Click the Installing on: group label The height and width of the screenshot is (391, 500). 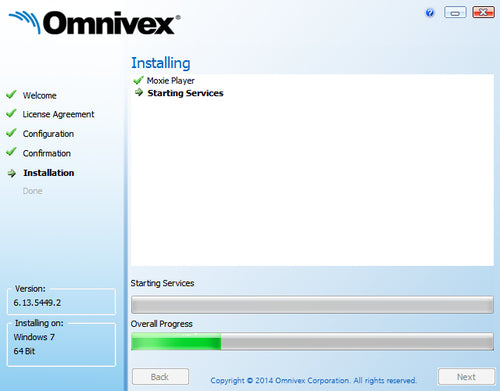coord(39,323)
